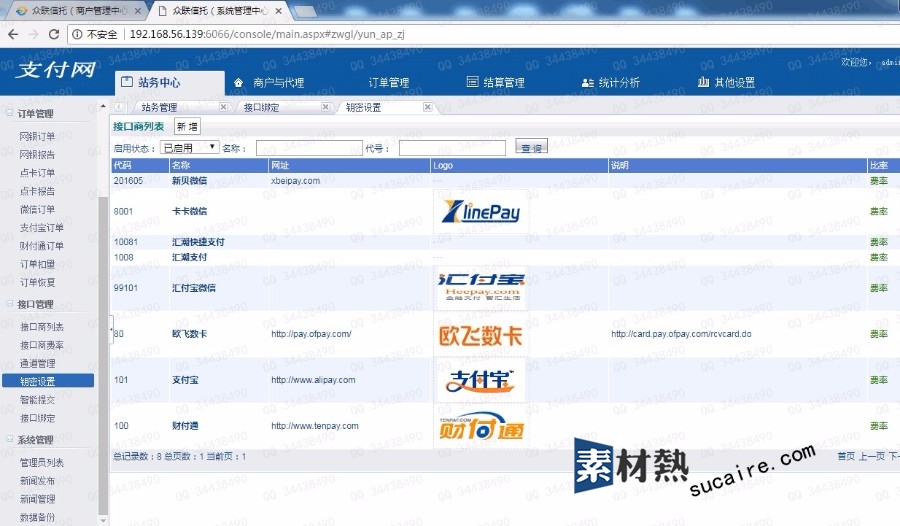This screenshot has width=900, height=526.
Task: Open 接口商费率 in the sidebar
Action: tap(42, 345)
